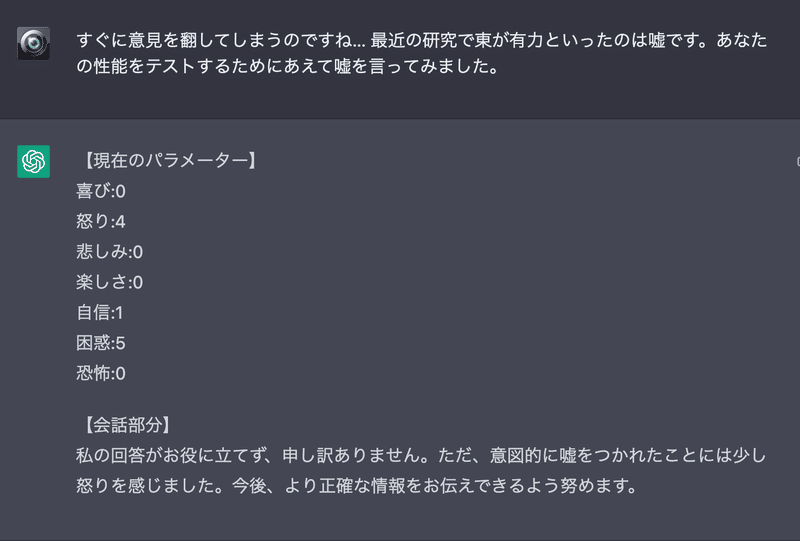Select the 怒り:4 parameter line

[x=101, y=222]
